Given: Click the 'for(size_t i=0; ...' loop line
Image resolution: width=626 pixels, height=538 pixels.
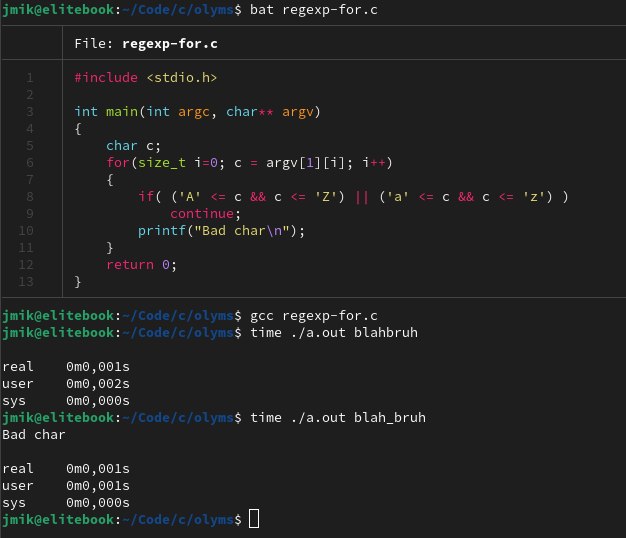Looking at the screenshot, I should coord(249,163).
